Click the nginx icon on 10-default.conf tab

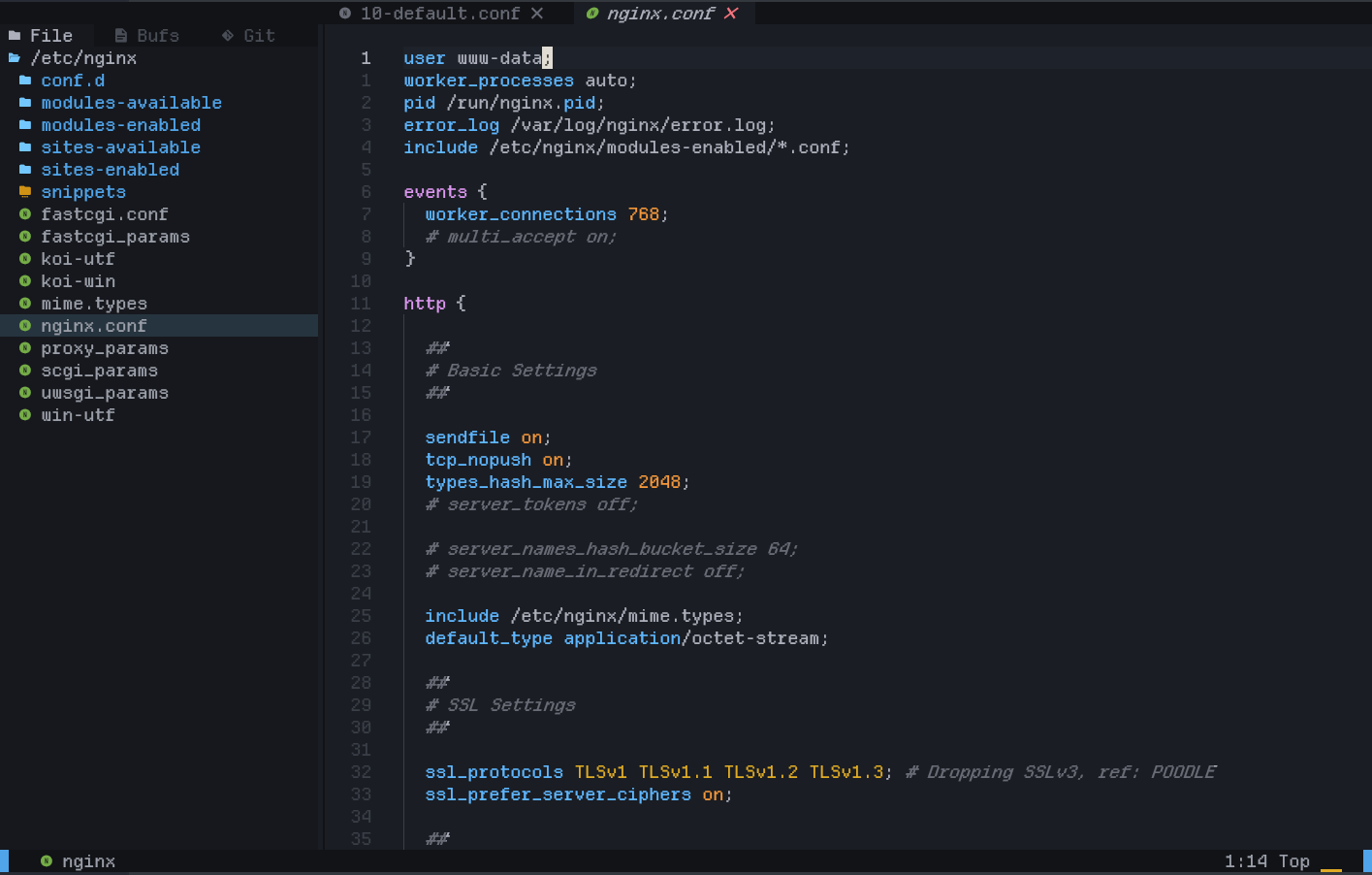[345, 14]
